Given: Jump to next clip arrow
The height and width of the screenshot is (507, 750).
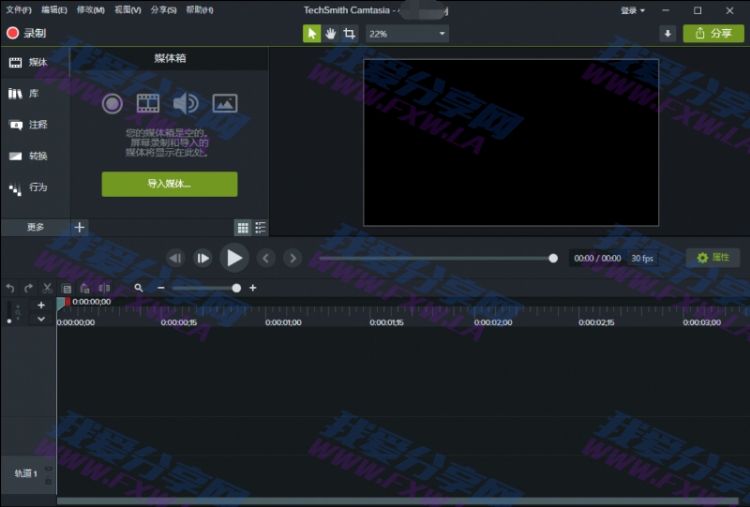Looking at the screenshot, I should 293,258.
